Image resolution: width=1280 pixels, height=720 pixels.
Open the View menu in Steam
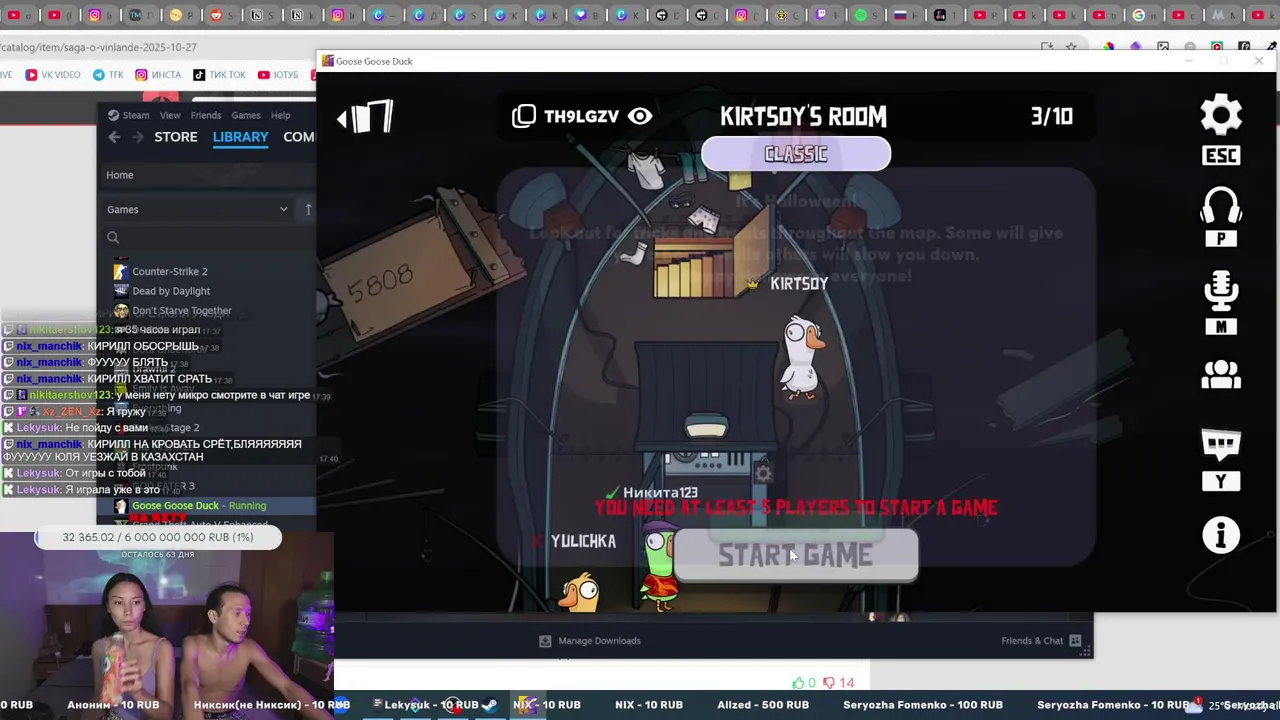tap(170, 115)
